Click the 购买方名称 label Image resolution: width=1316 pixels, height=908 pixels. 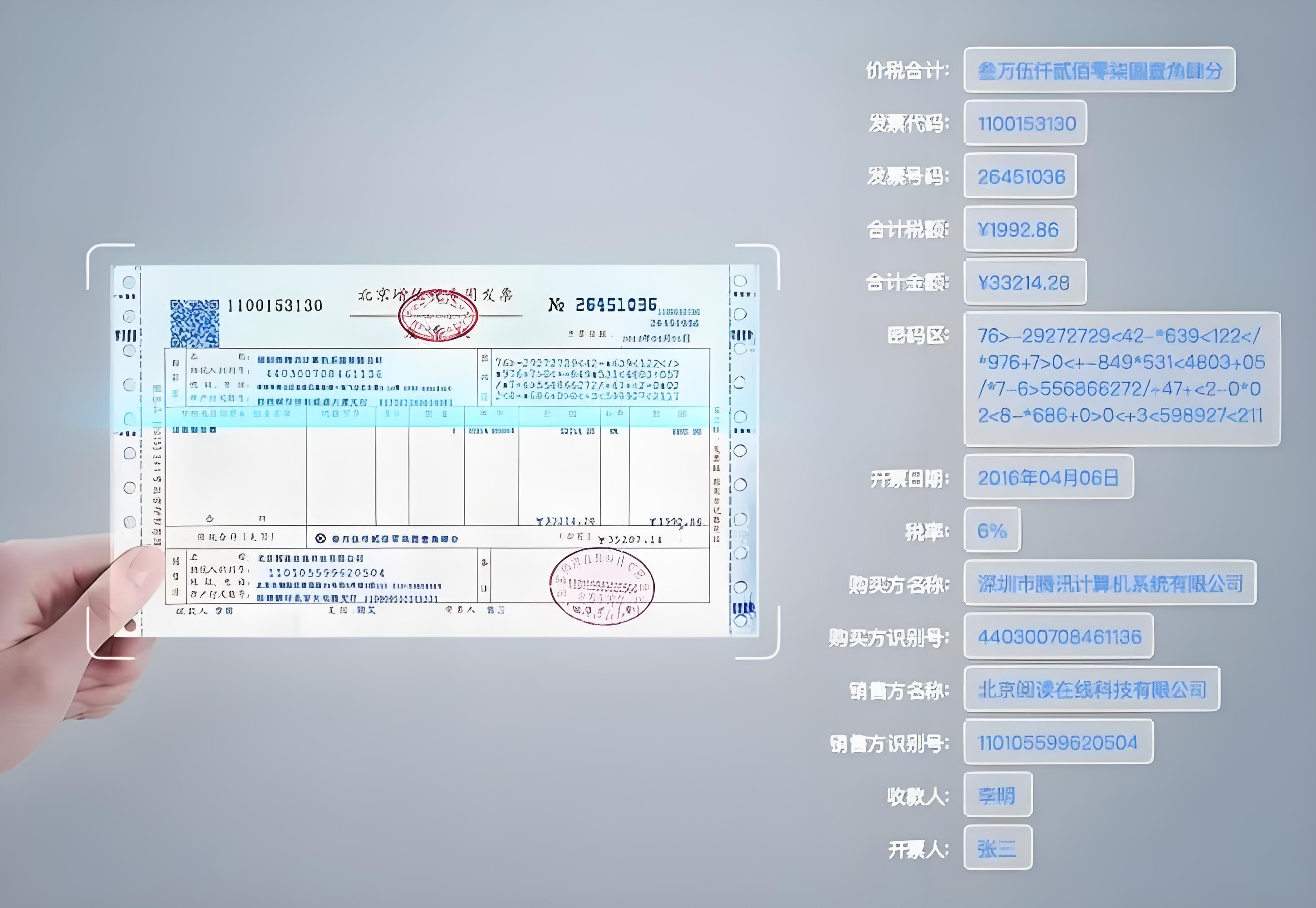pyautogui.click(x=899, y=584)
